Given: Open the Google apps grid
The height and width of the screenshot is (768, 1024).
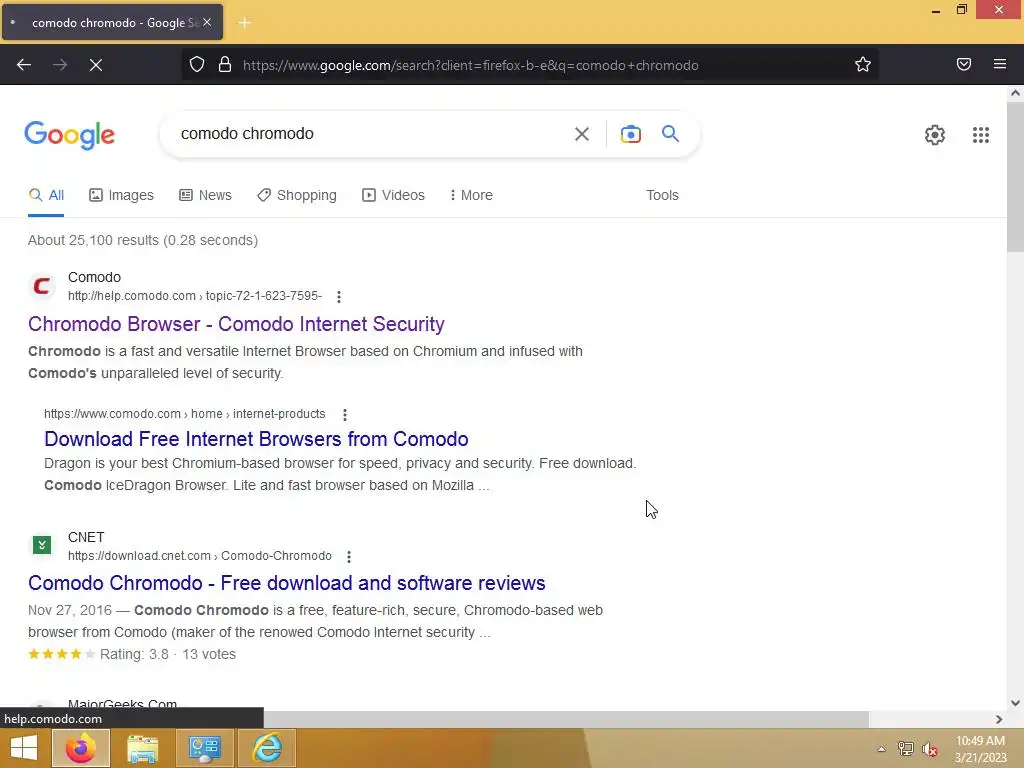Looking at the screenshot, I should (981, 135).
